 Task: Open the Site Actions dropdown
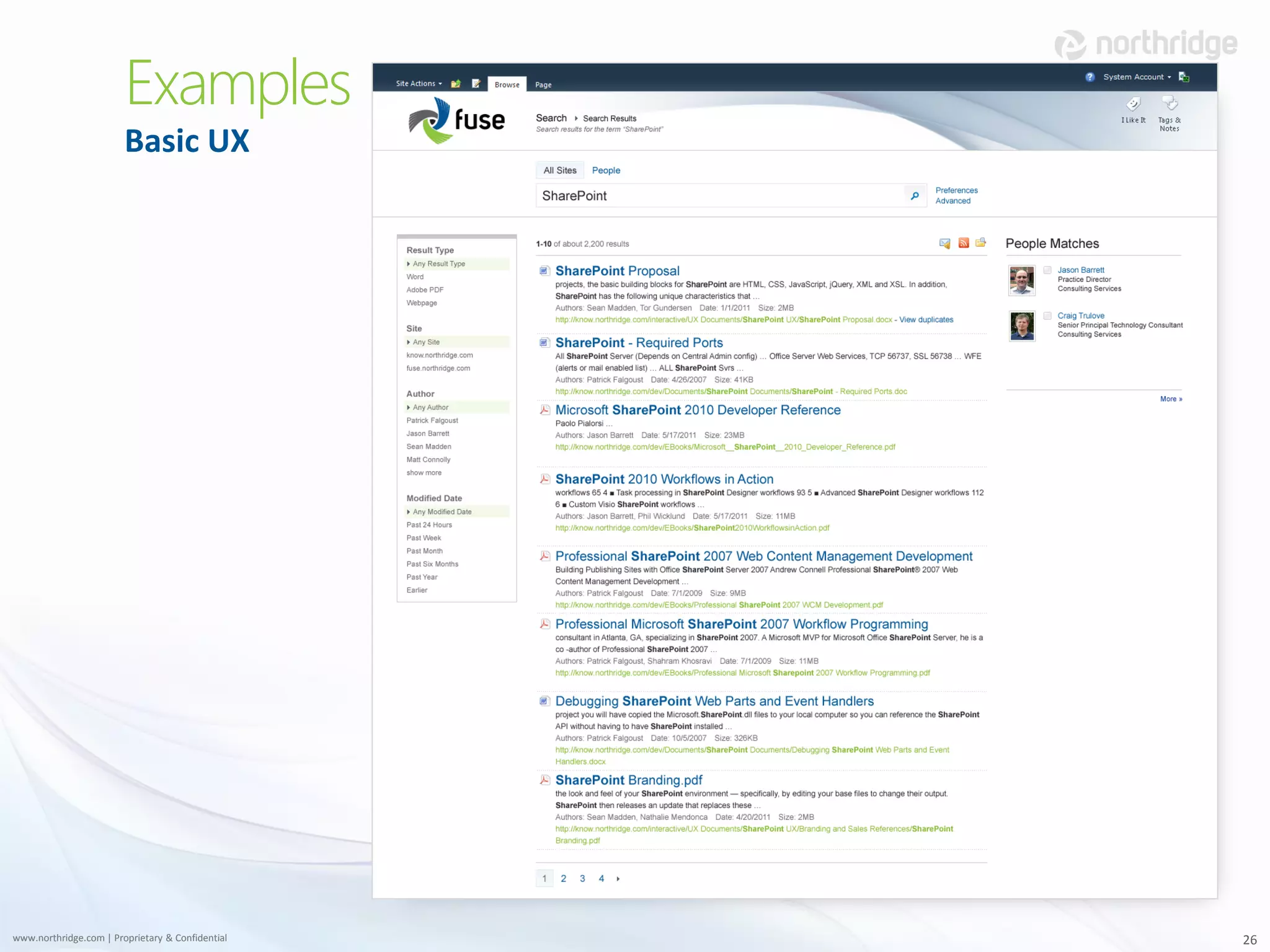pos(419,84)
